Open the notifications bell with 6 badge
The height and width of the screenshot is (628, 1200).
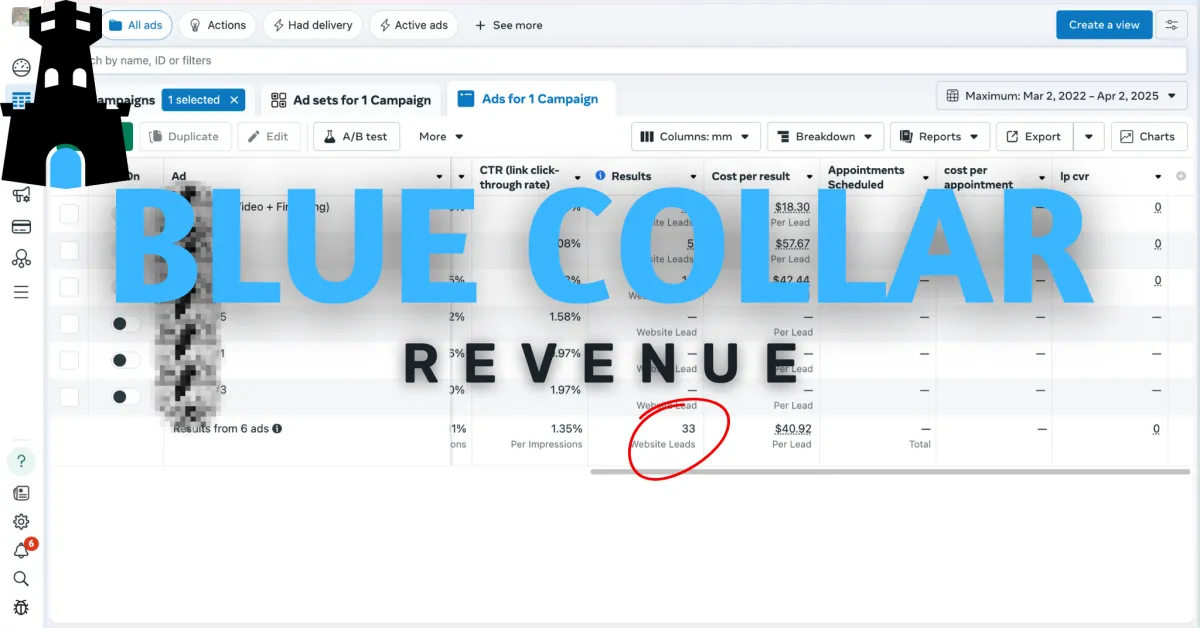[x=21, y=551]
